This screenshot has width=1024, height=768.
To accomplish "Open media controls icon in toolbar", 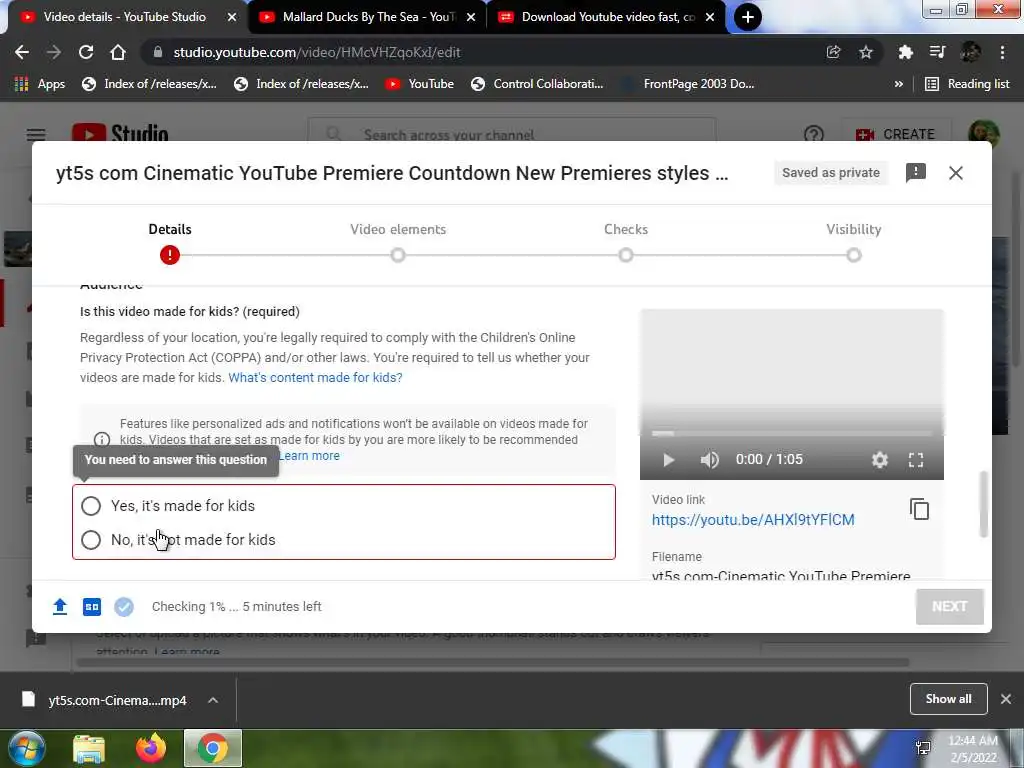I will pos(937,52).
